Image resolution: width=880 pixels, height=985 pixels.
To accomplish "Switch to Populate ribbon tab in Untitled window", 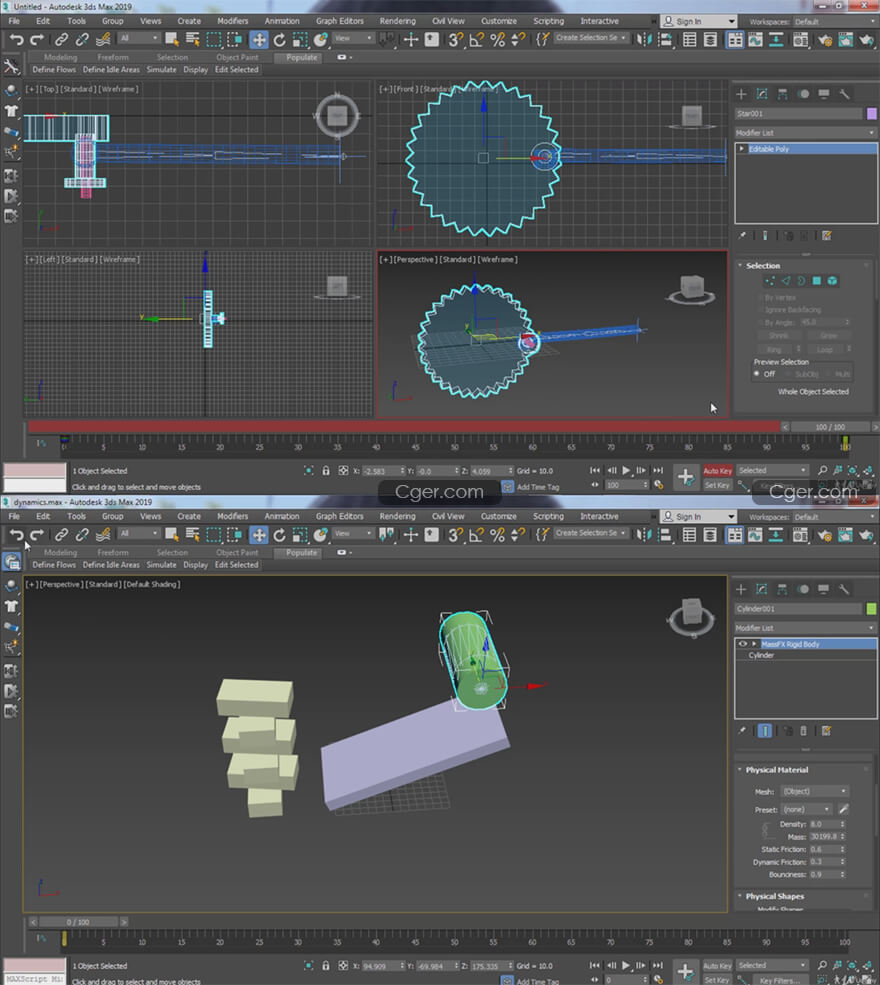I will tap(301, 57).
